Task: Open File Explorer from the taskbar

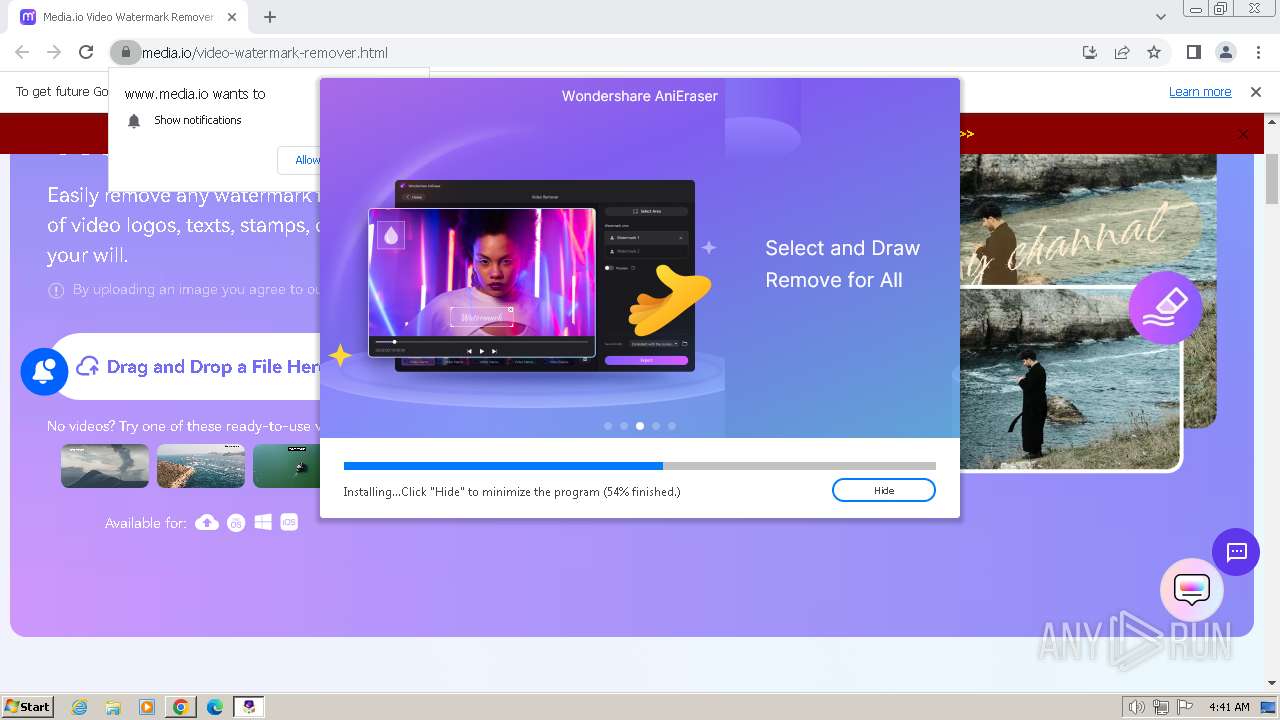Action: tap(113, 707)
